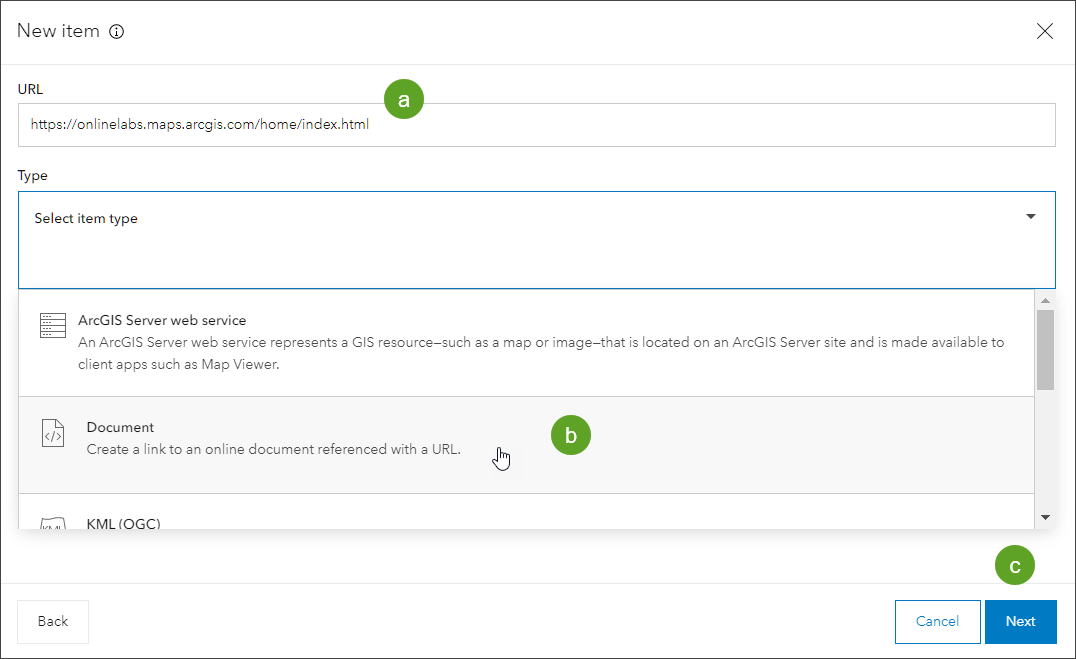Image resolution: width=1076 pixels, height=659 pixels.
Task: Click the KML file icon
Action: click(52, 524)
